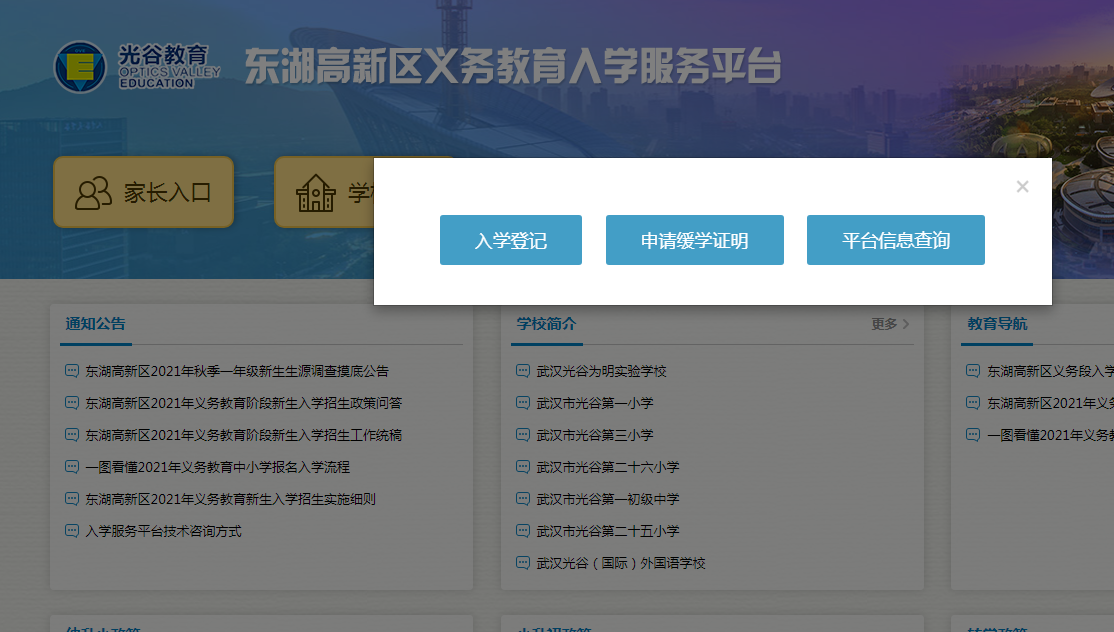The width and height of the screenshot is (1114, 632).
Task: Click message icon beside 武汉光谷（国际）外国语学校
Action: [523, 562]
